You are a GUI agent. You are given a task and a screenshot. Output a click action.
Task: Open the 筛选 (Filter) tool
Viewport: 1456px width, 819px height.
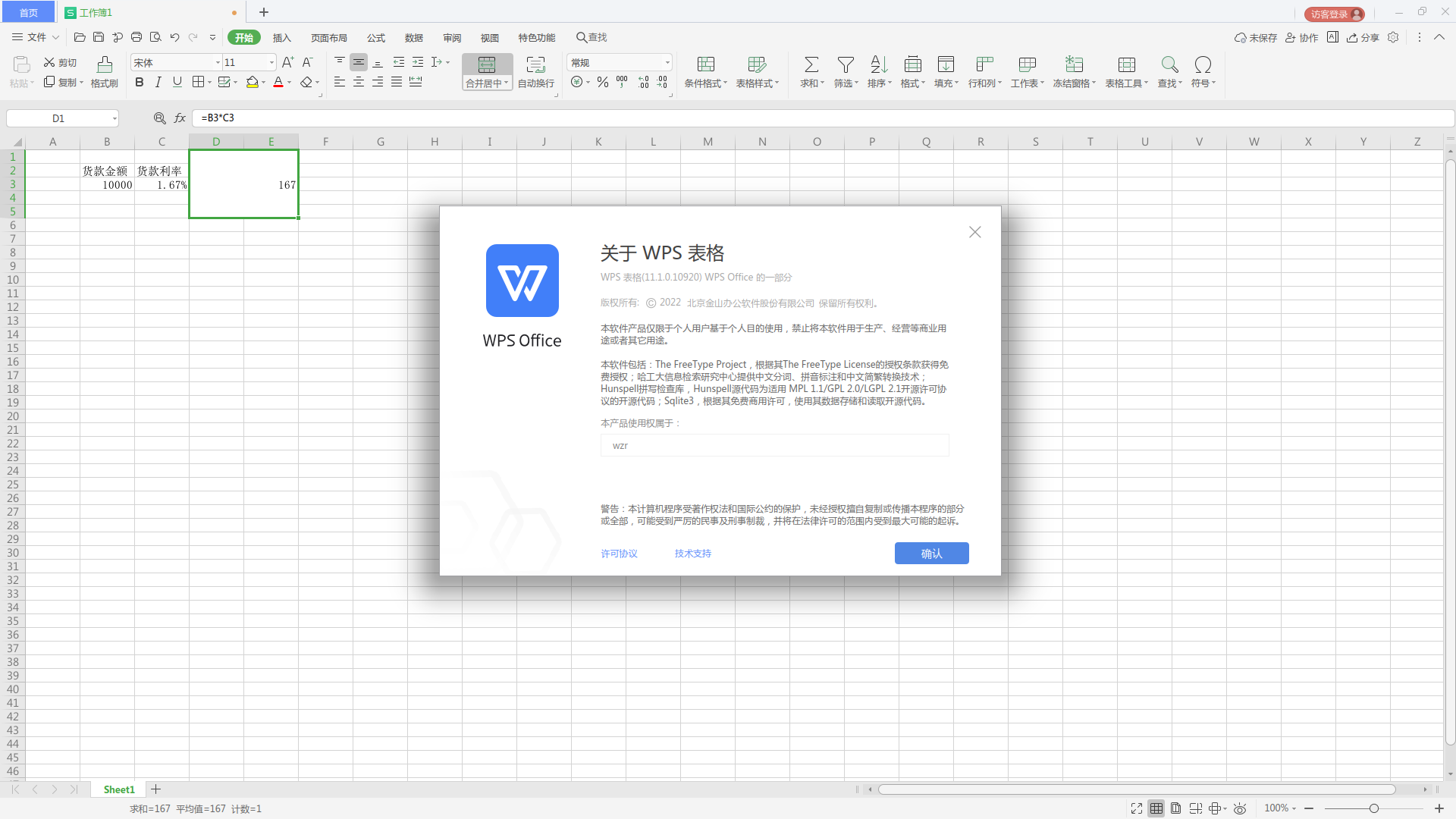tap(846, 72)
